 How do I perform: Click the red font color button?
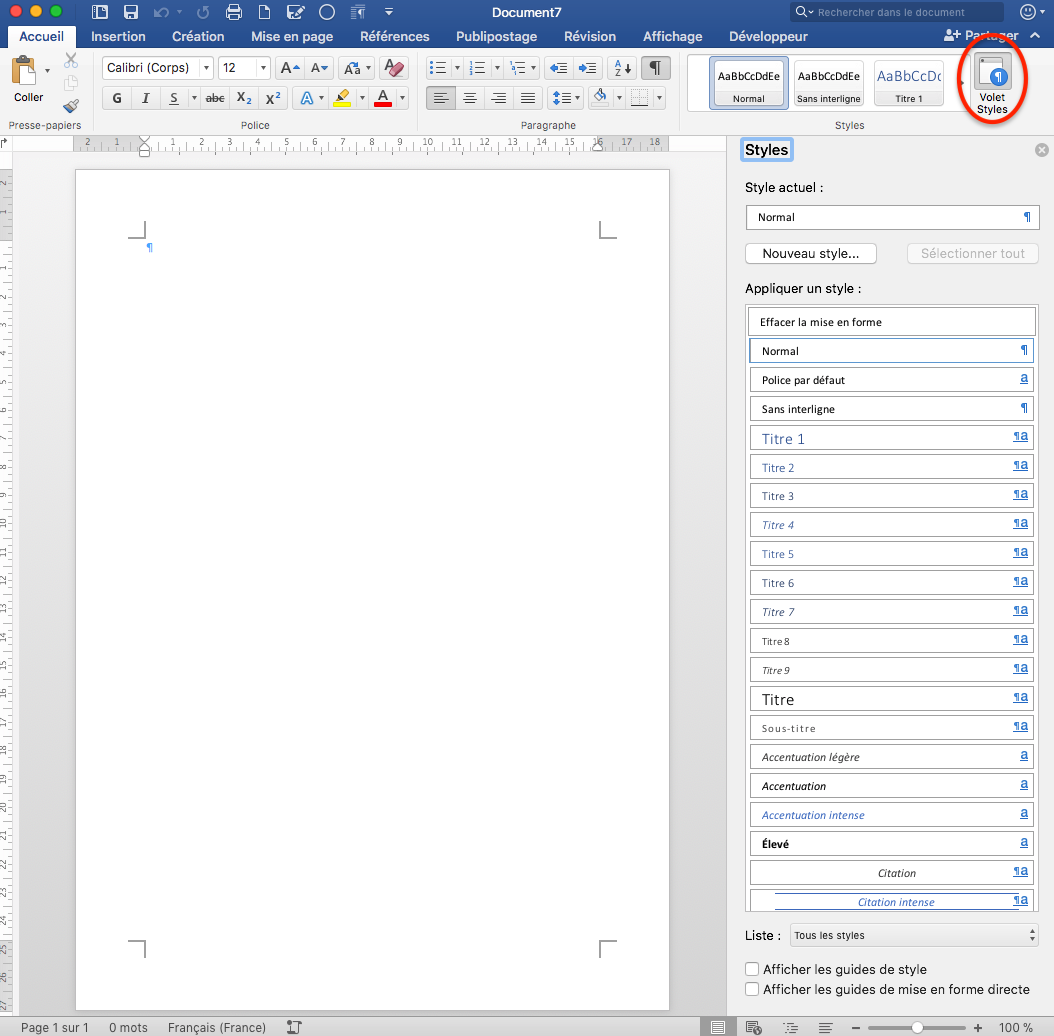pyautogui.click(x=383, y=98)
